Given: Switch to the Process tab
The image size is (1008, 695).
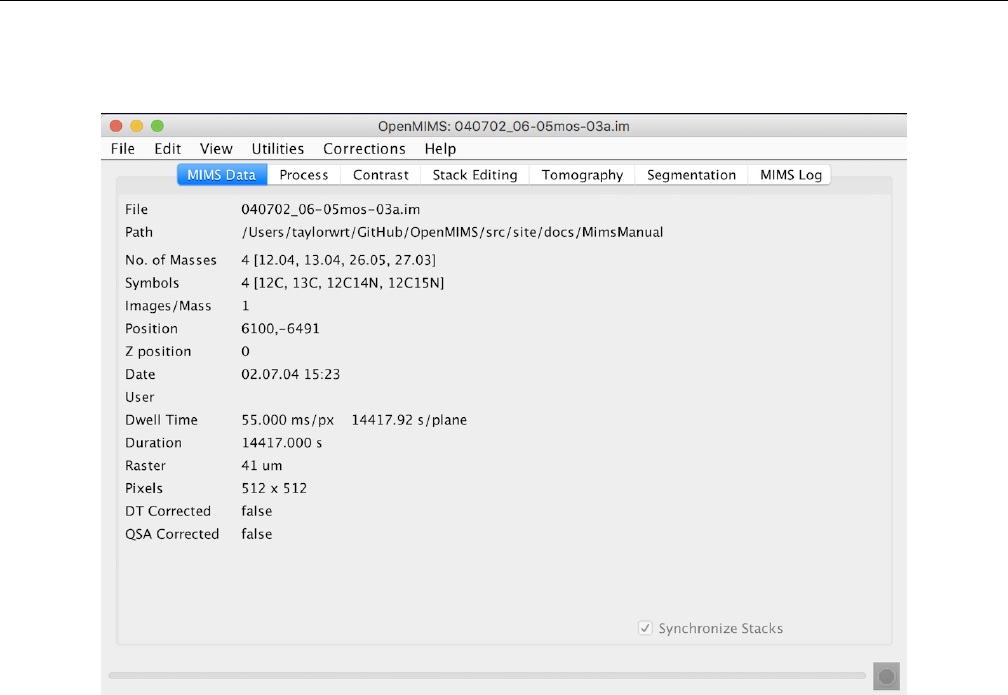Looking at the screenshot, I should (303, 175).
